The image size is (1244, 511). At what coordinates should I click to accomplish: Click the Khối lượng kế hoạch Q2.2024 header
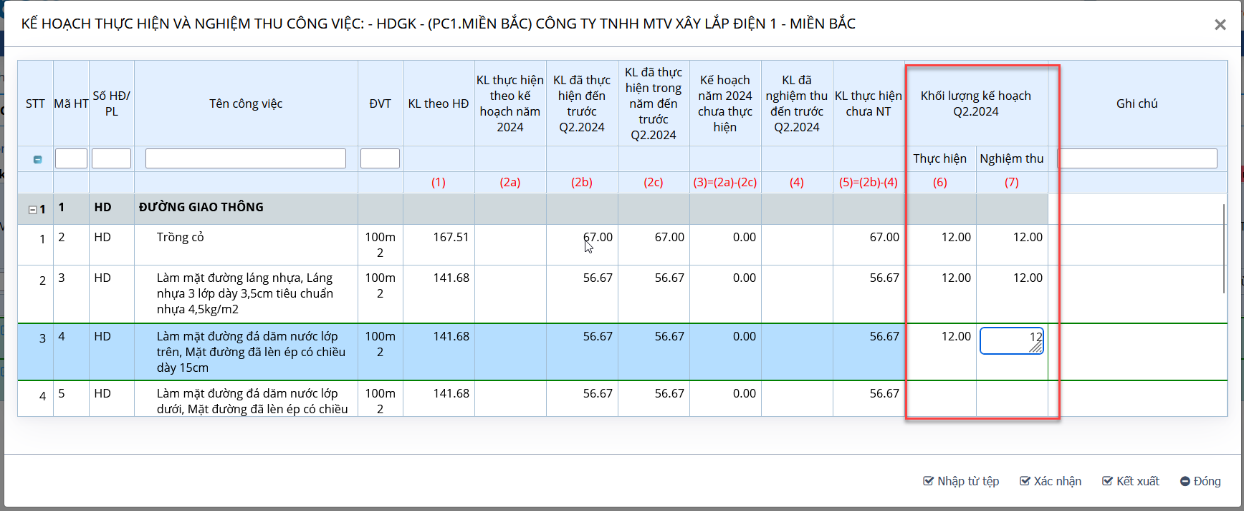pyautogui.click(x=975, y=104)
